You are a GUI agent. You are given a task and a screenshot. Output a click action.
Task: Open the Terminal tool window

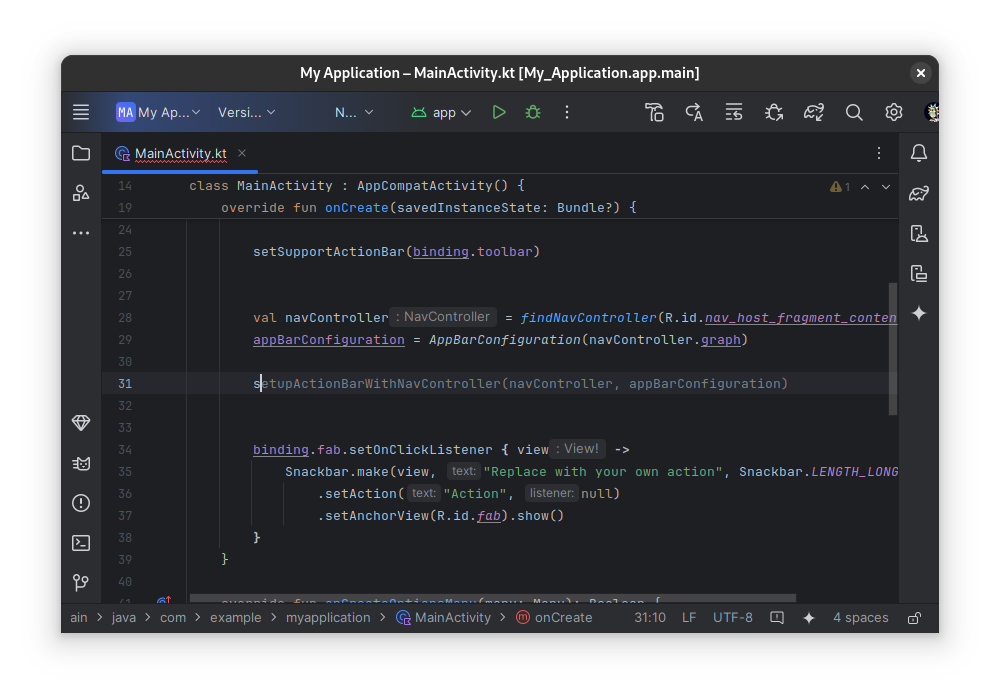tap(80, 543)
